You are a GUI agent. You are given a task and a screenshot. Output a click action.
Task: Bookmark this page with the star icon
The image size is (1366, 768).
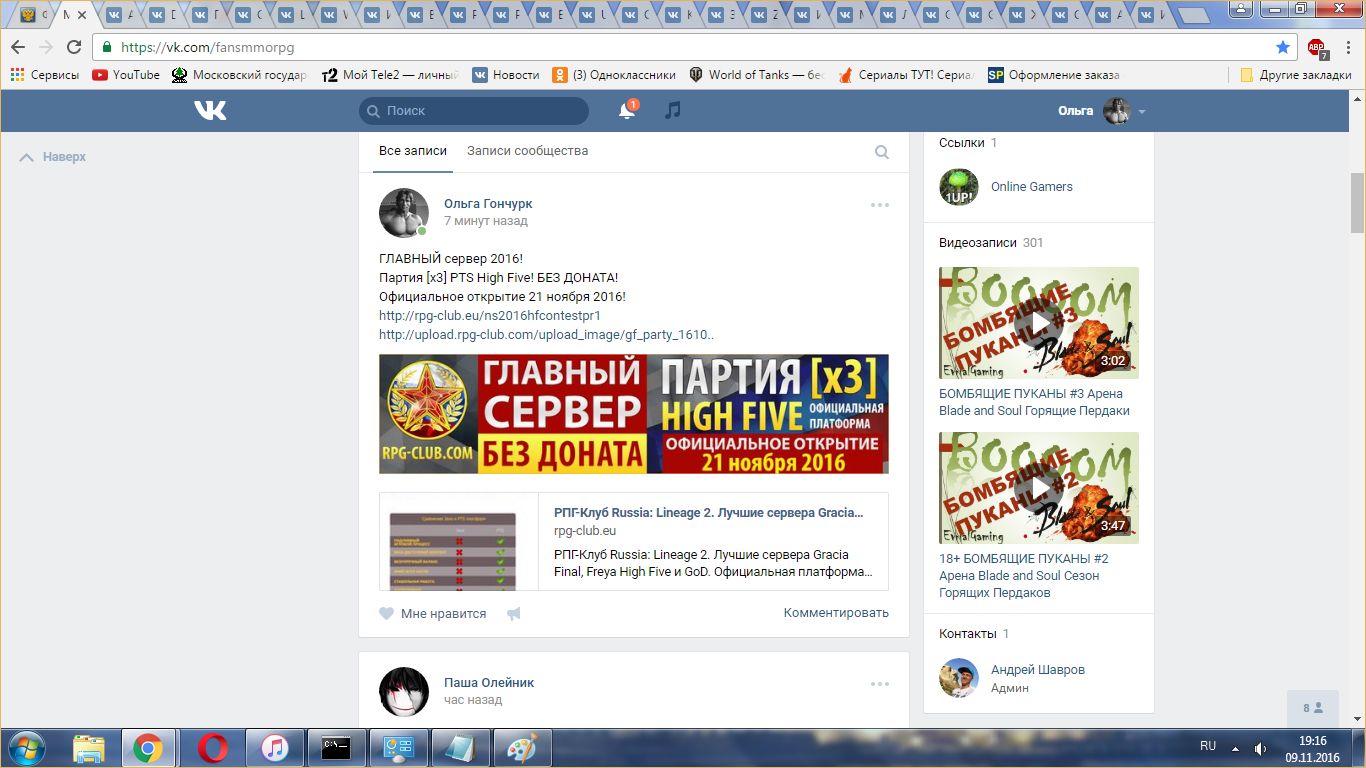tap(1283, 47)
